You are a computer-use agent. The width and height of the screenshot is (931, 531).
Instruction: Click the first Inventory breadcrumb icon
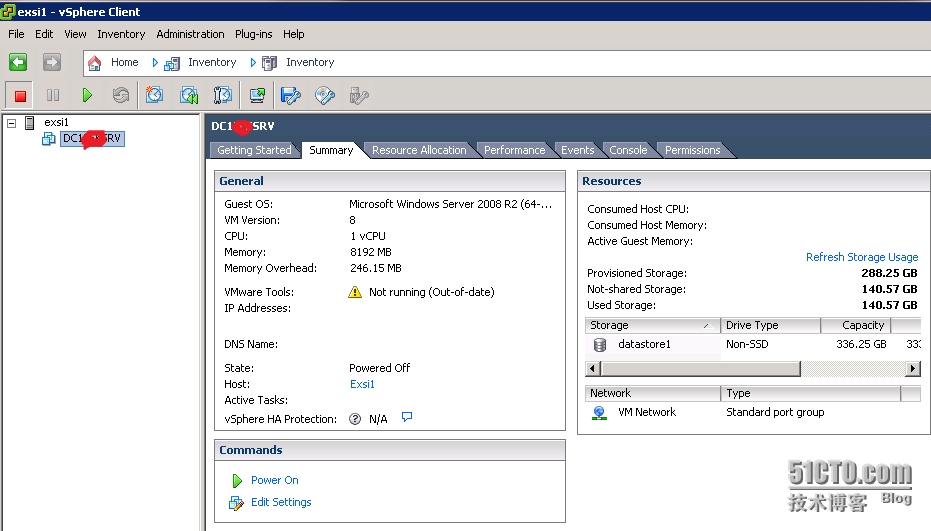pyautogui.click(x=172, y=63)
